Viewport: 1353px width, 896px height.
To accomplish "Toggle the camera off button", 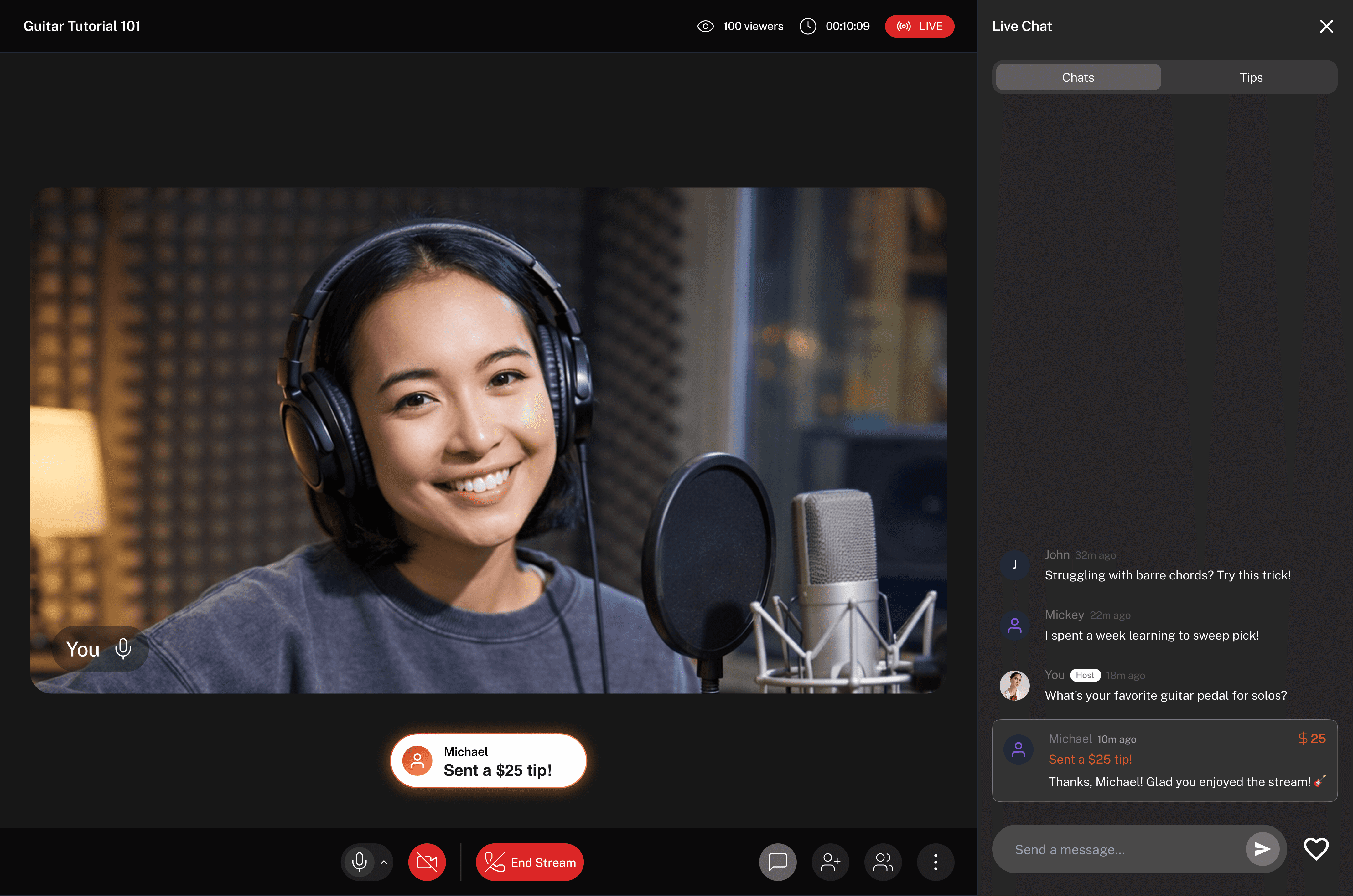I will coord(427,862).
